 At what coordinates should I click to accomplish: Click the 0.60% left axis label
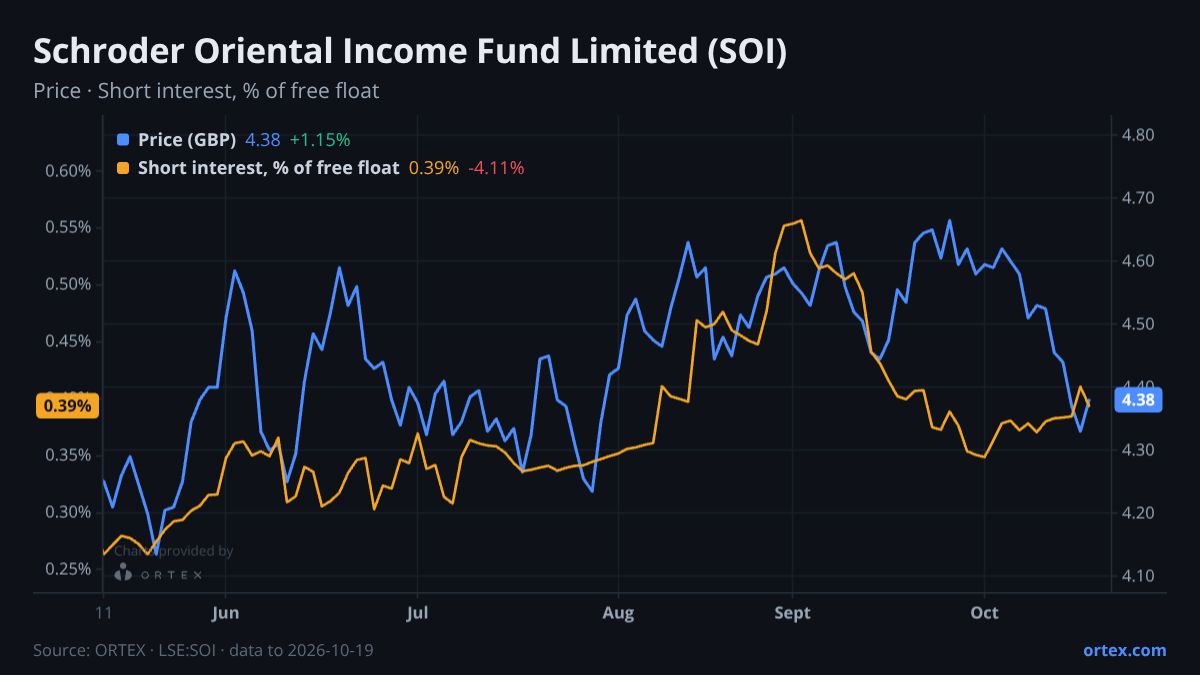[x=68, y=171]
